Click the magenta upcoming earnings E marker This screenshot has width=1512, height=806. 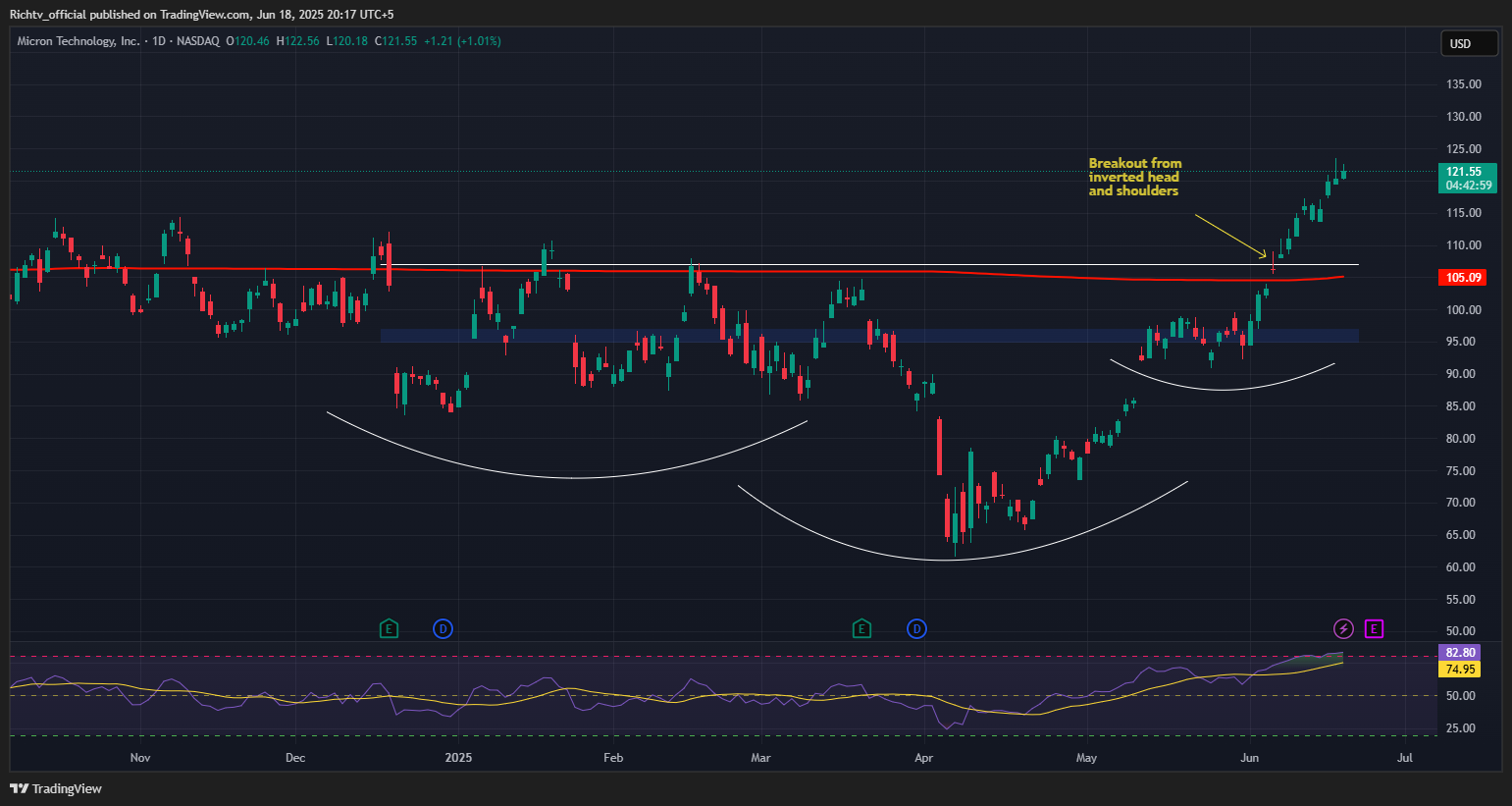click(1374, 628)
